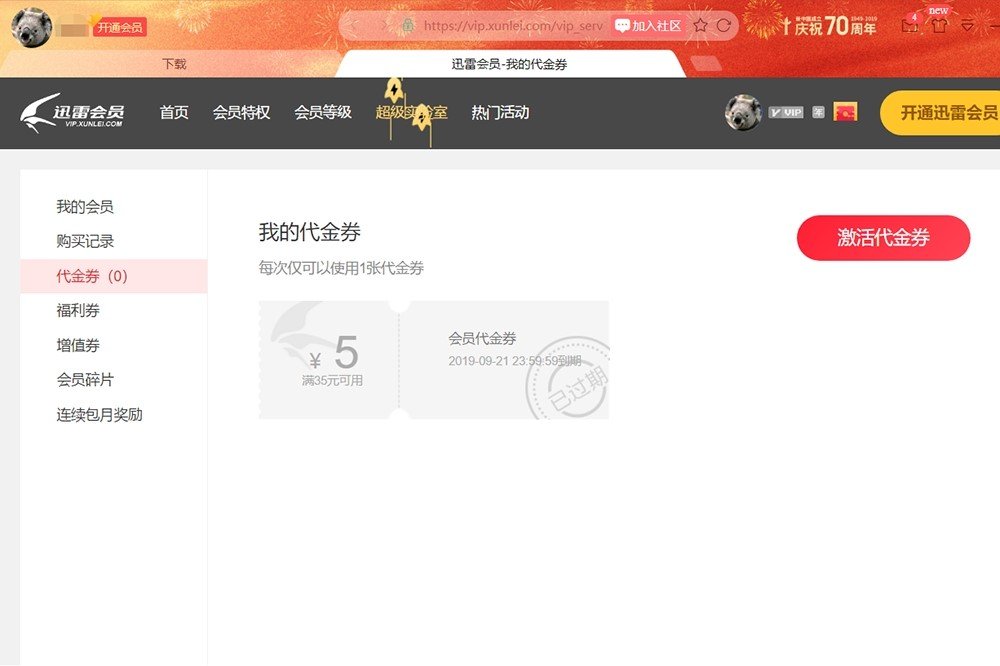Bookmark the page with the star icon
Screen dimensions: 1000x666
(x=700, y=25)
